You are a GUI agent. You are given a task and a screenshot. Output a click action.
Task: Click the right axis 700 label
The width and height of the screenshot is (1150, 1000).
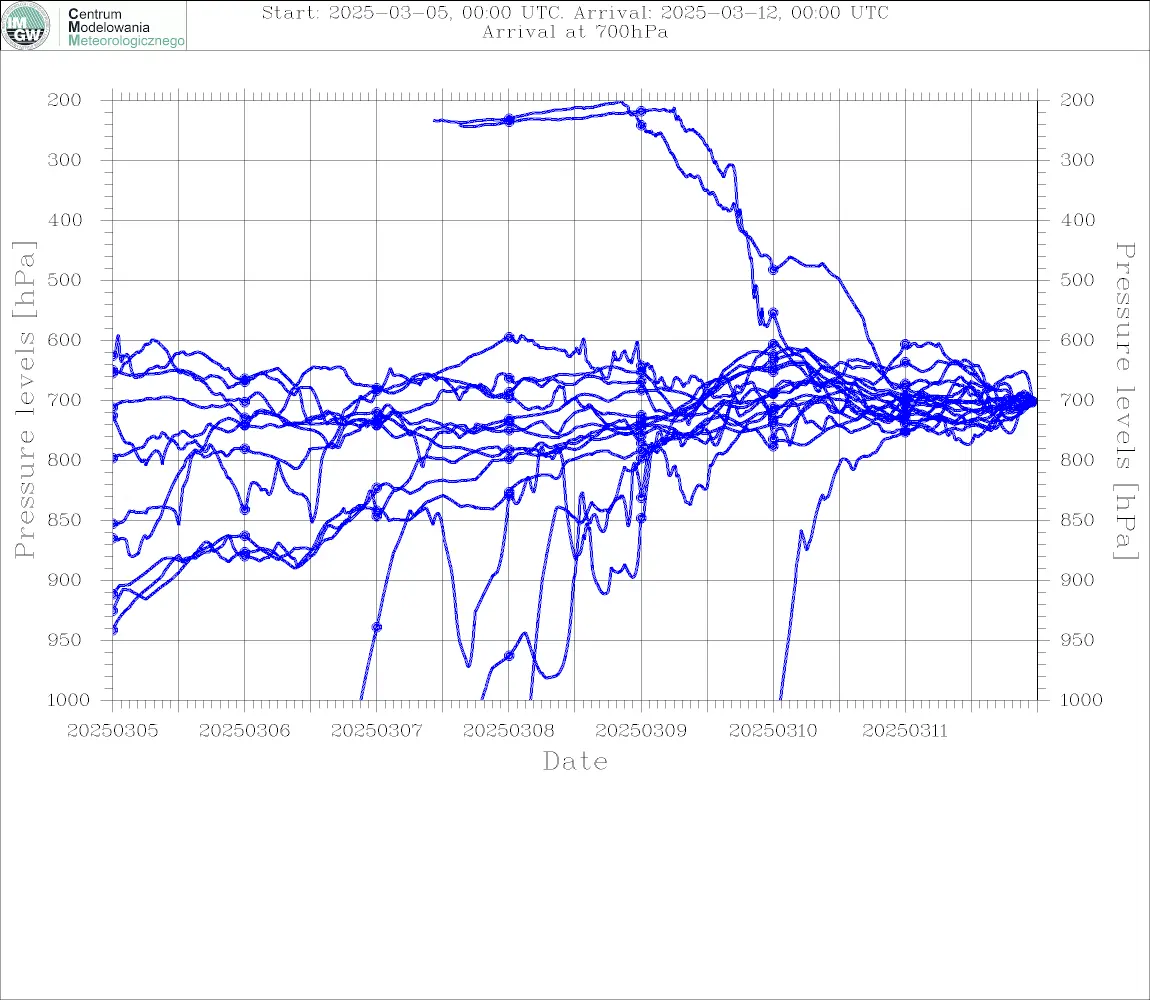pyautogui.click(x=1077, y=401)
